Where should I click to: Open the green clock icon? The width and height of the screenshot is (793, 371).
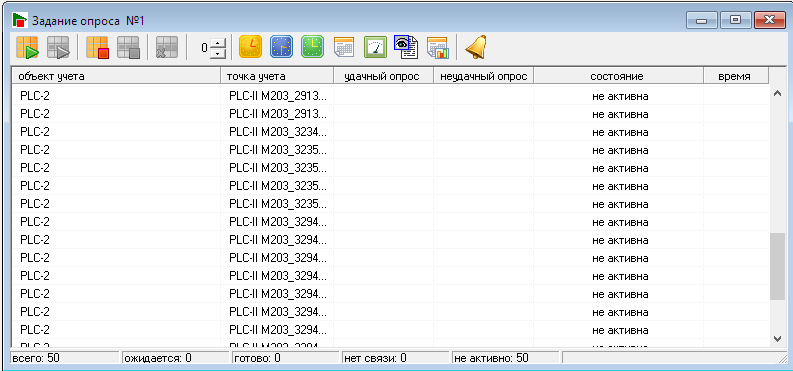pyautogui.click(x=313, y=47)
